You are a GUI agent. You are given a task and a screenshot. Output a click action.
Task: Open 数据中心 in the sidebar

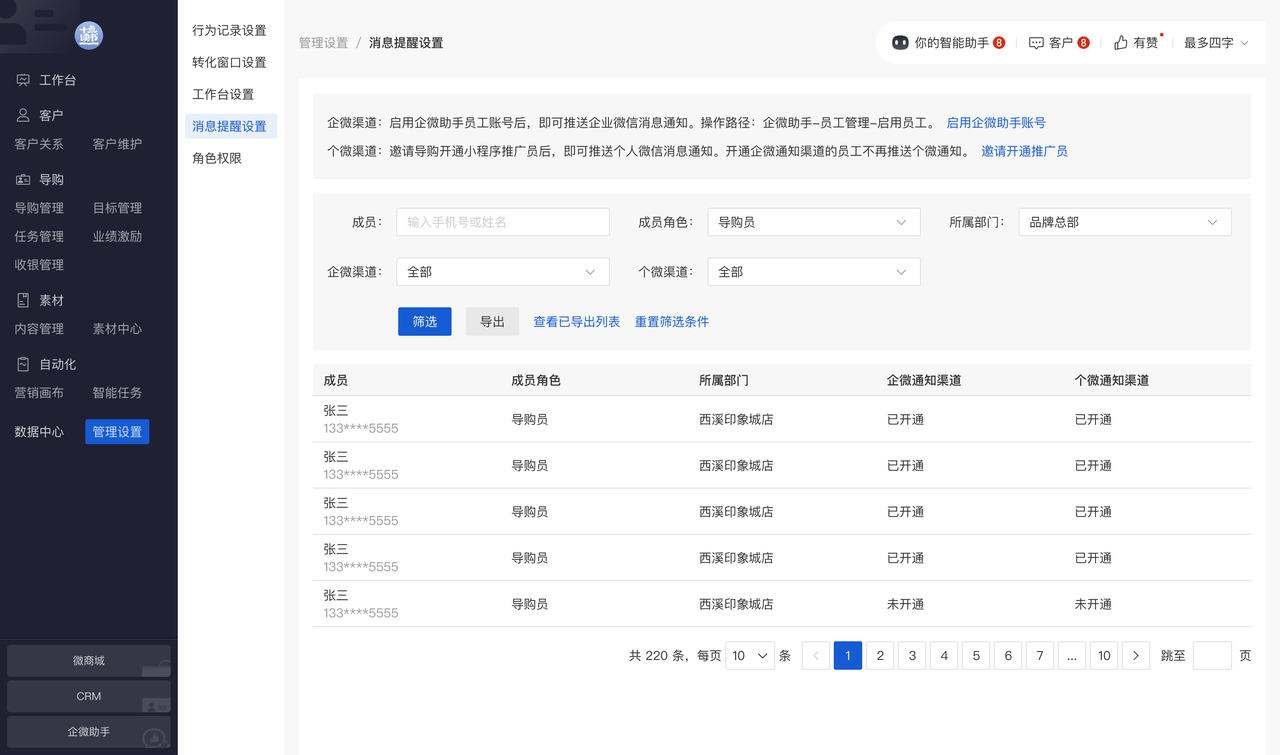tap(39, 432)
